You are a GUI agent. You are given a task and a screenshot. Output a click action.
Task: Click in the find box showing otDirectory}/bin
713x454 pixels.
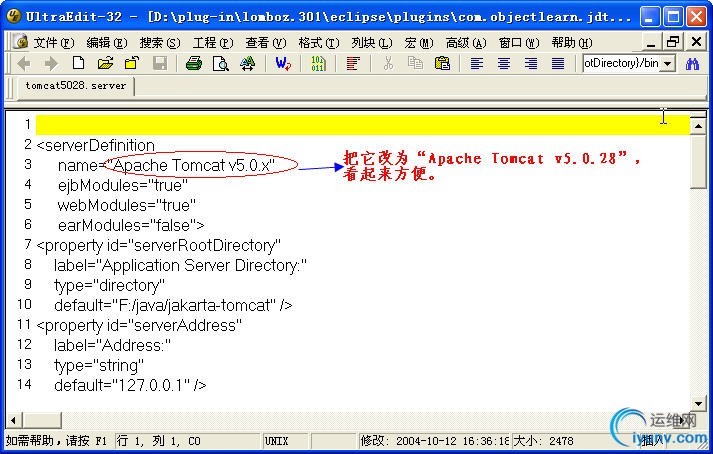(x=622, y=63)
